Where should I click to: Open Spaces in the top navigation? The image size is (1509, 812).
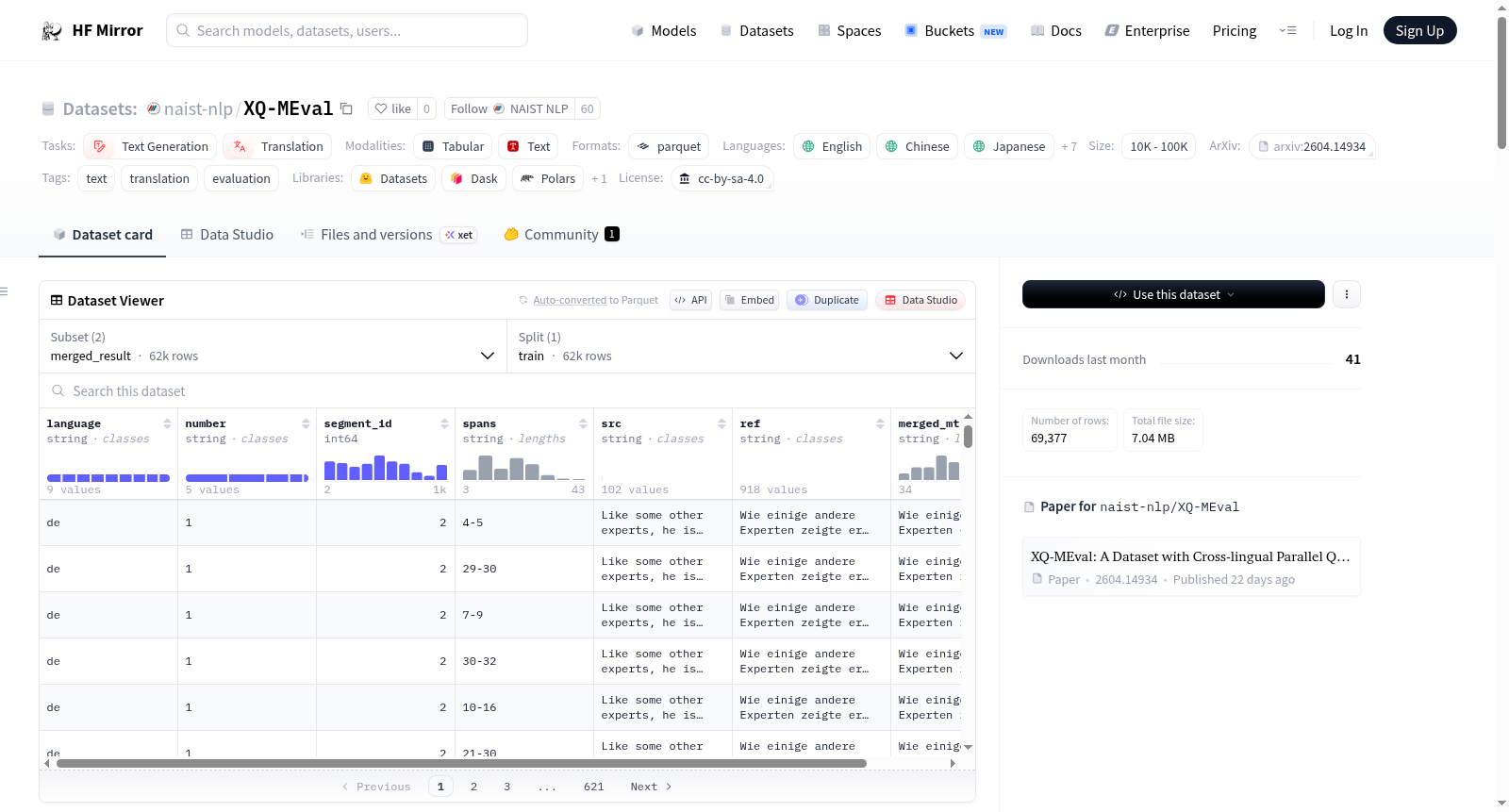click(x=850, y=31)
